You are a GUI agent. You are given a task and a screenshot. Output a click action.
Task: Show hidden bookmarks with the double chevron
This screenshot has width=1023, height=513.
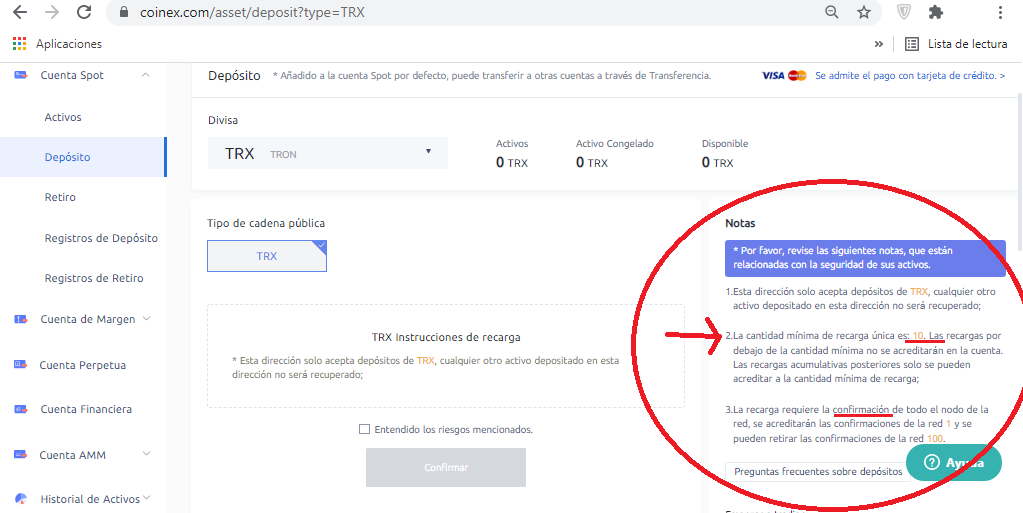pos(879,44)
